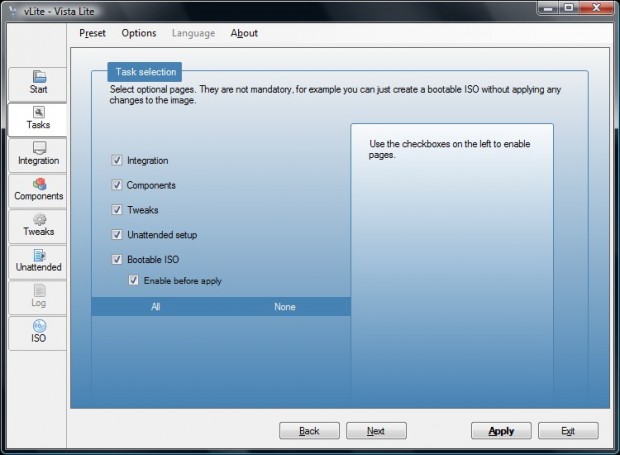This screenshot has height=455, width=620.
Task: Uncheck the Unattended setup checkbox
Action: (117, 234)
